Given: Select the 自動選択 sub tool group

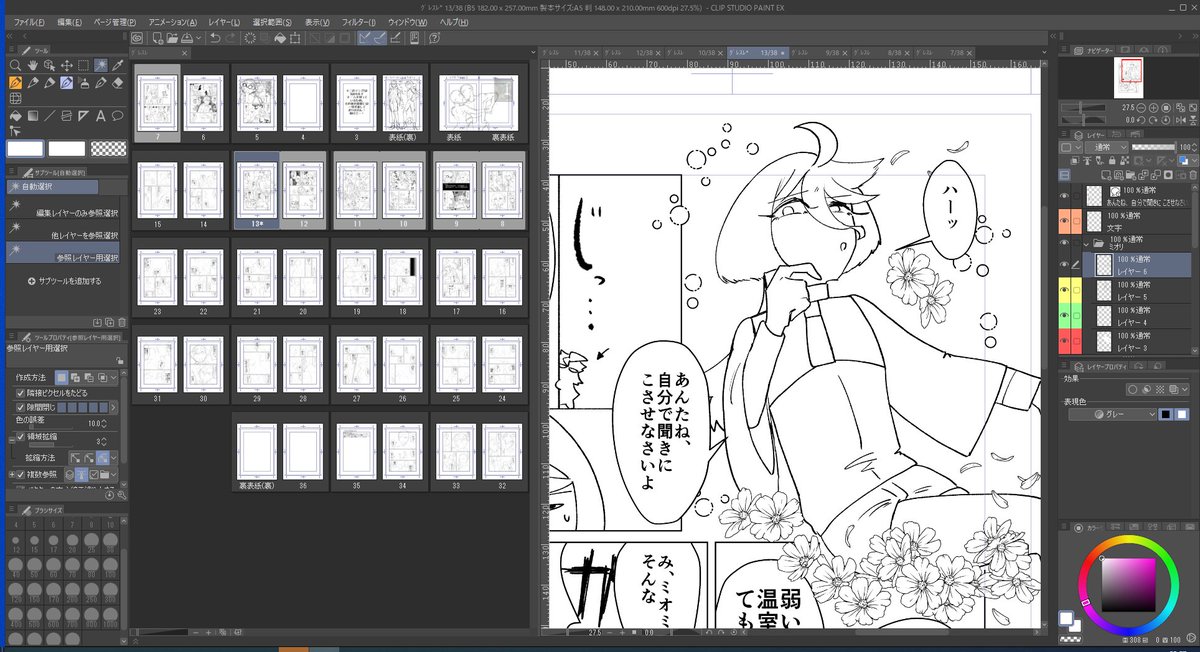Looking at the screenshot, I should click(52, 186).
